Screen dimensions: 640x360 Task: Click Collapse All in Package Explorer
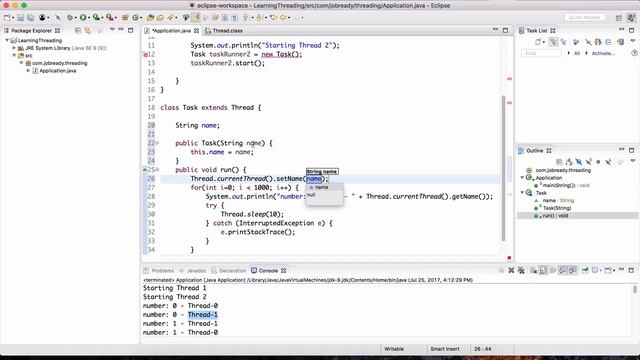point(78,31)
